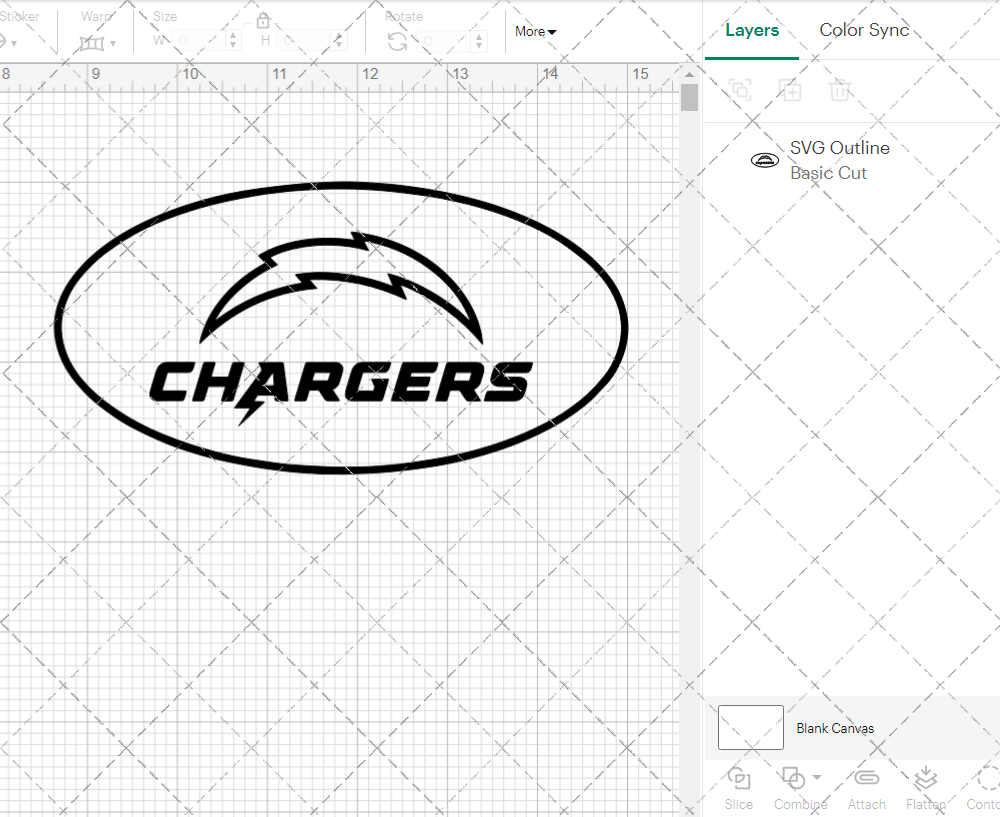Viewport: 1000px width, 817px height.
Task: Toggle the aspect ratio lock icon
Action: pos(262,21)
